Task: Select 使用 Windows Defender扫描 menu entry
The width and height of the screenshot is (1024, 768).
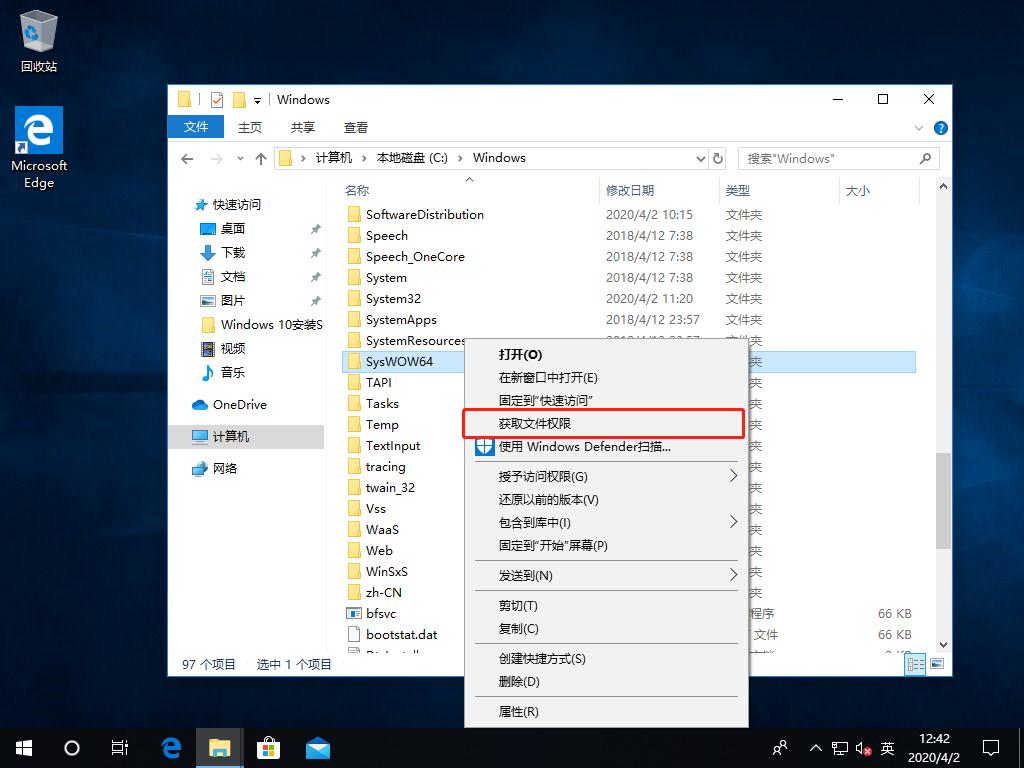Action: tap(606, 447)
